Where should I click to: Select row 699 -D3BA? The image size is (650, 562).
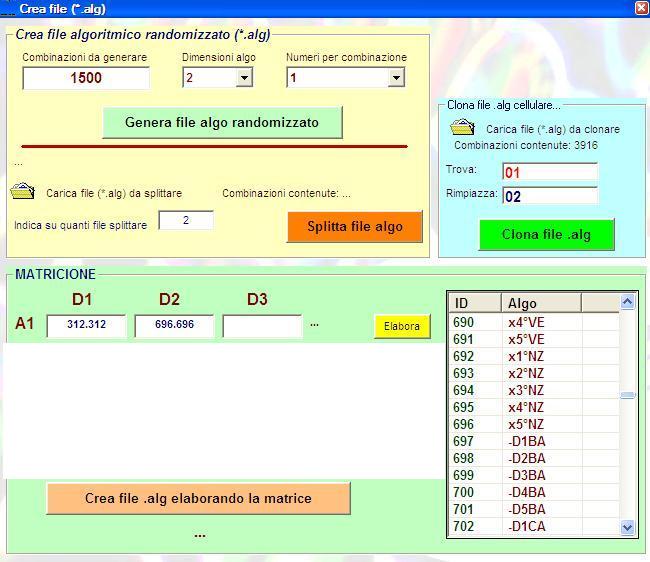tap(534, 475)
